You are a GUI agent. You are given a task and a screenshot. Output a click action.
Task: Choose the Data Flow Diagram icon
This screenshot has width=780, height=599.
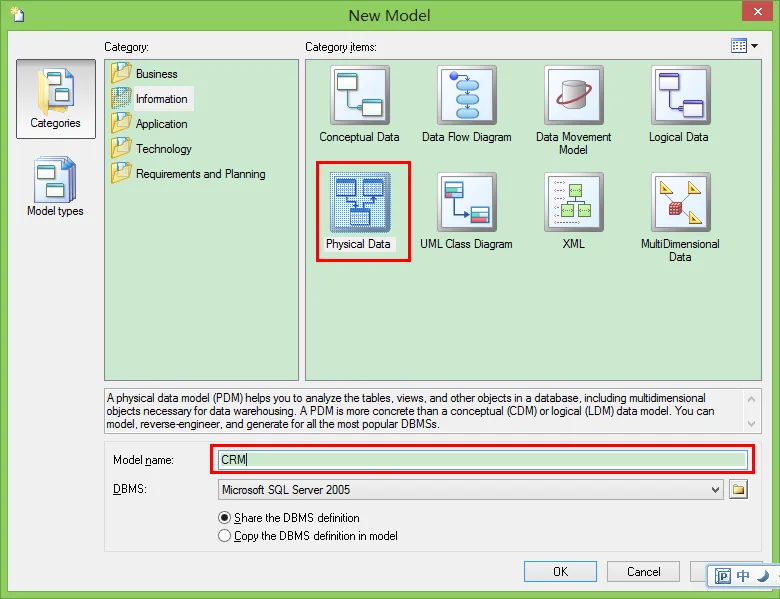pyautogui.click(x=467, y=95)
